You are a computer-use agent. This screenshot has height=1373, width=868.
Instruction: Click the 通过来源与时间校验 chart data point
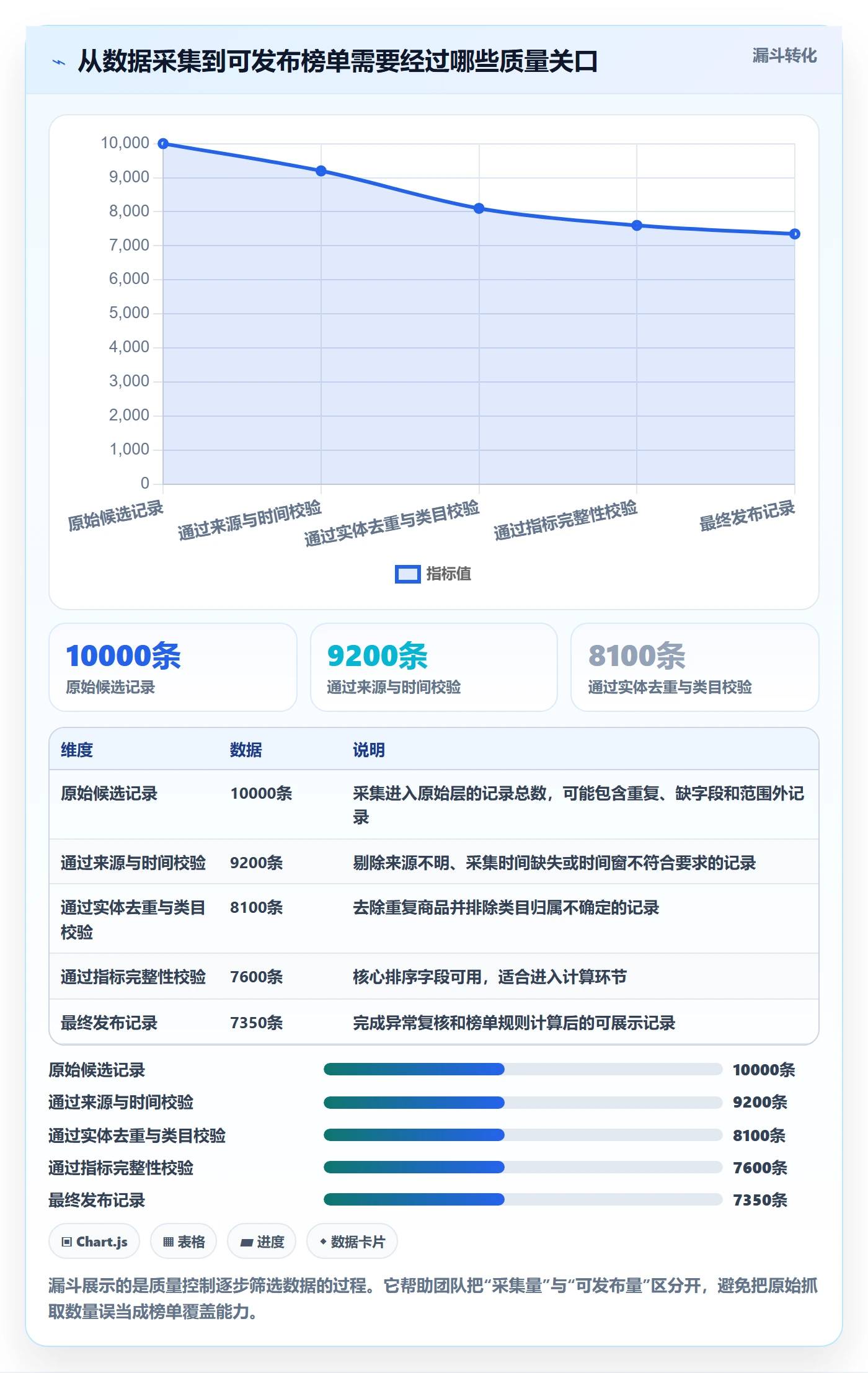point(321,171)
